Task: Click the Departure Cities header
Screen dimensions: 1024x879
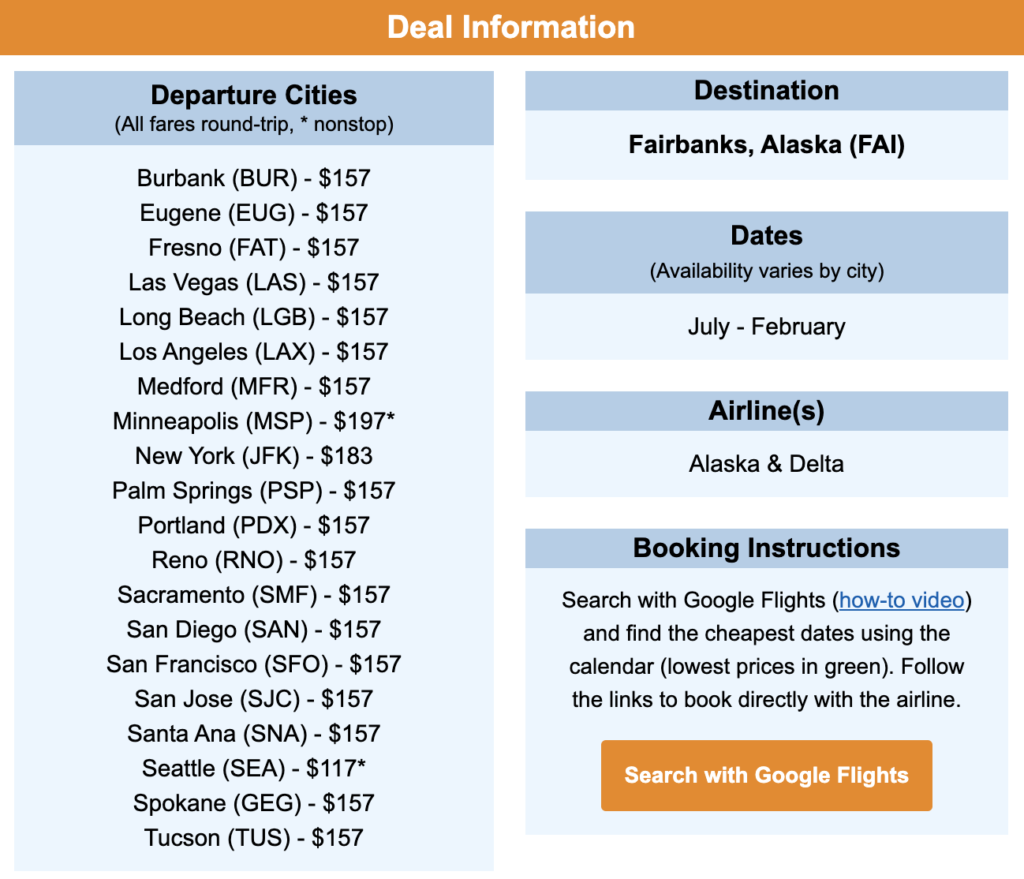Action: [x=253, y=95]
